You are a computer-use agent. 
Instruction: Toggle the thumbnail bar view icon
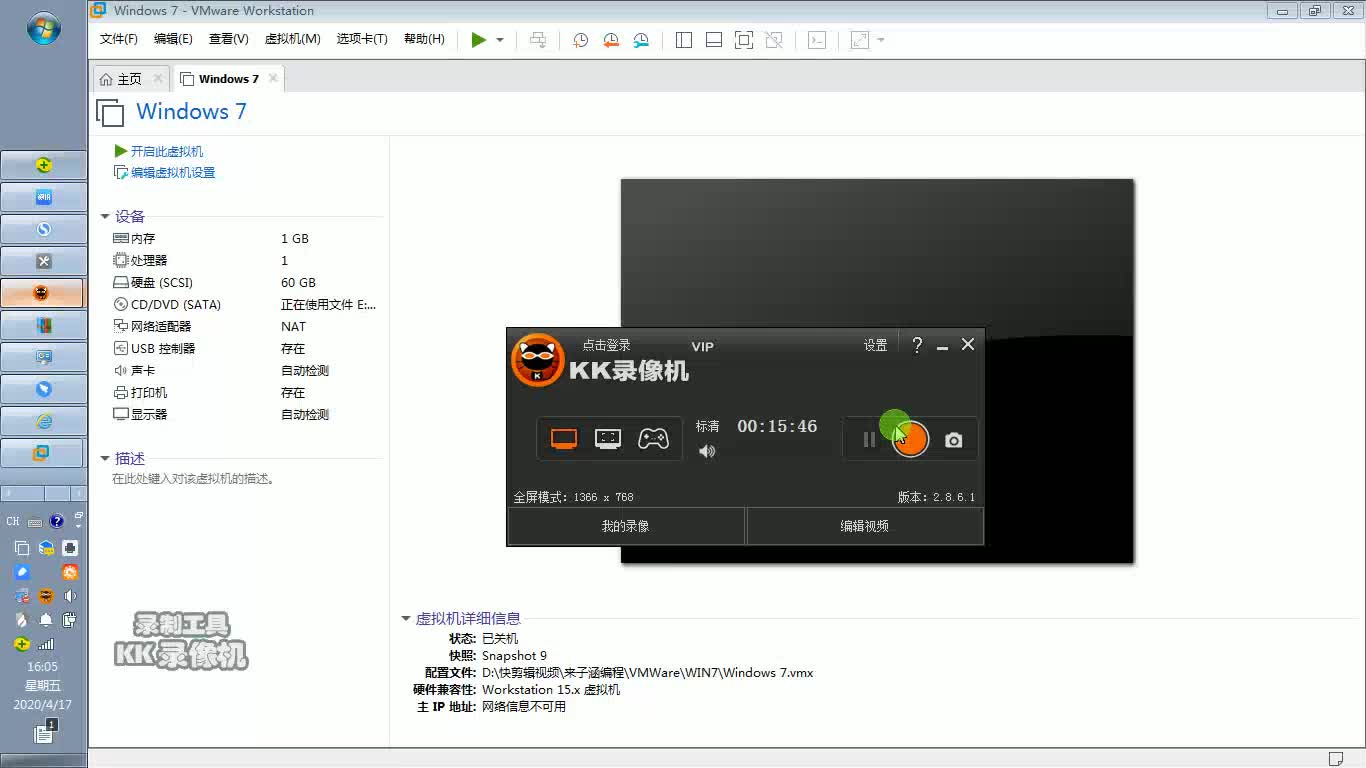(x=714, y=40)
